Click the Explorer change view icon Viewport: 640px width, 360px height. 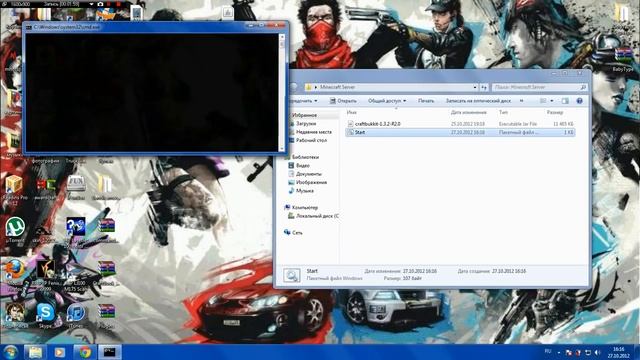pyautogui.click(x=543, y=101)
